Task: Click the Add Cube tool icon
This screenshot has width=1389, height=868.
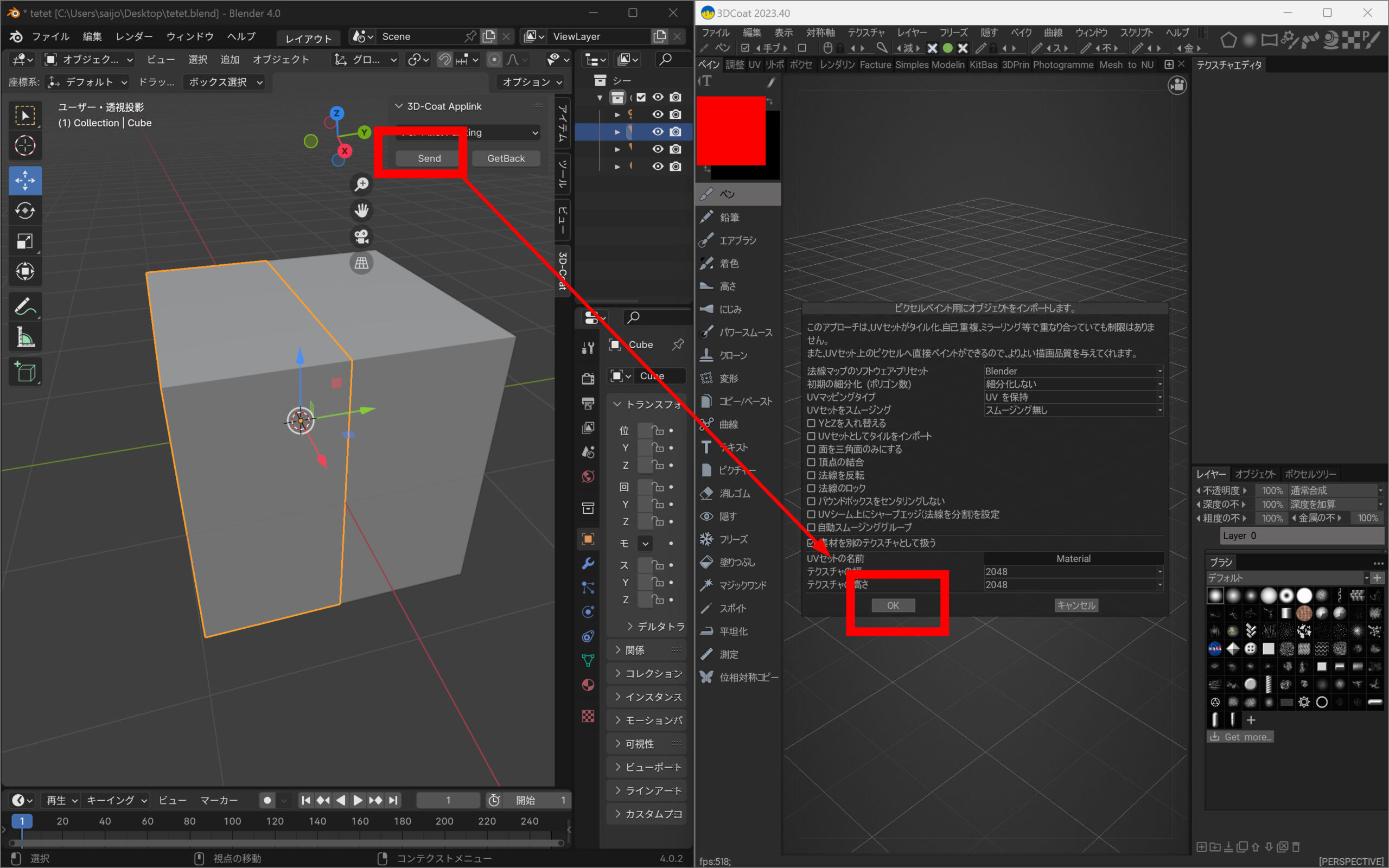Action: coord(24,372)
